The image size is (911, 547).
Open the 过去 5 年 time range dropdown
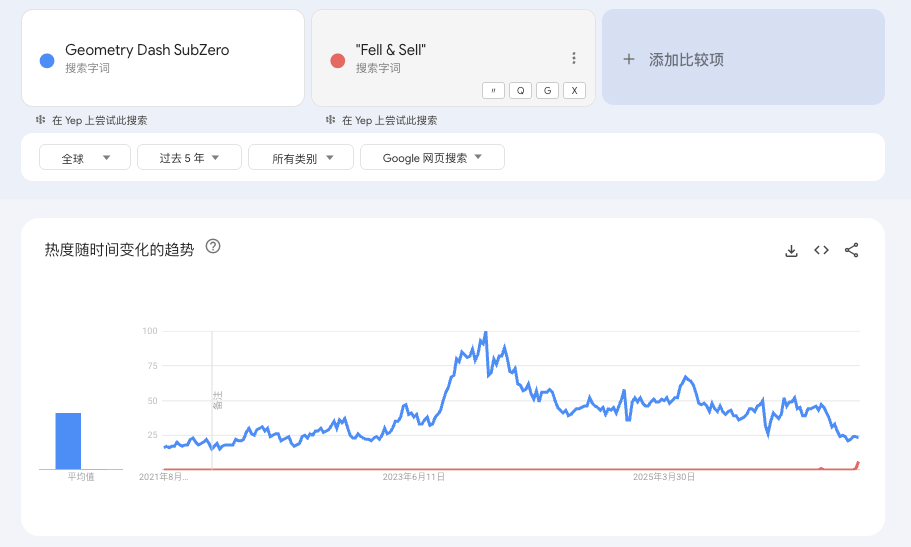pyautogui.click(x=189, y=158)
